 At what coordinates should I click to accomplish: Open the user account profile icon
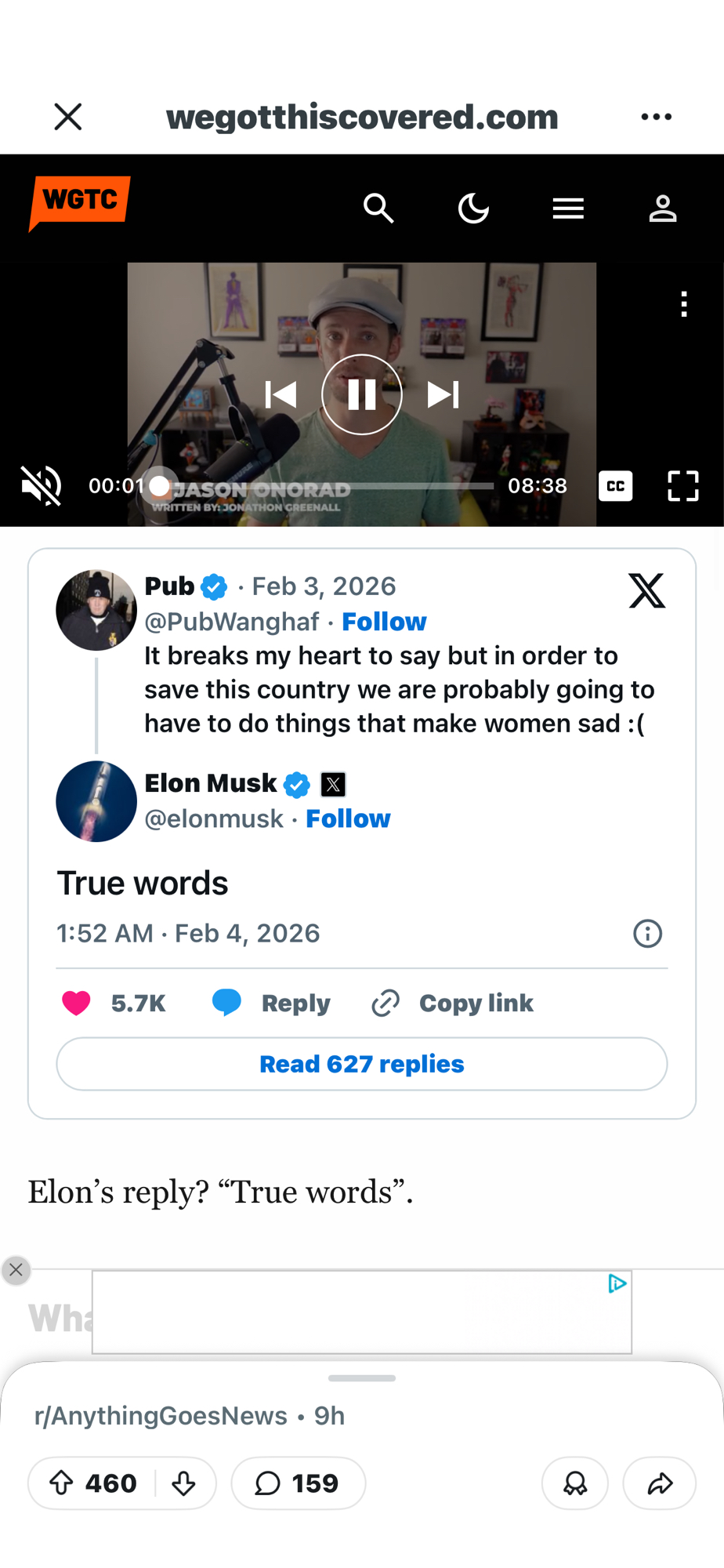(663, 209)
